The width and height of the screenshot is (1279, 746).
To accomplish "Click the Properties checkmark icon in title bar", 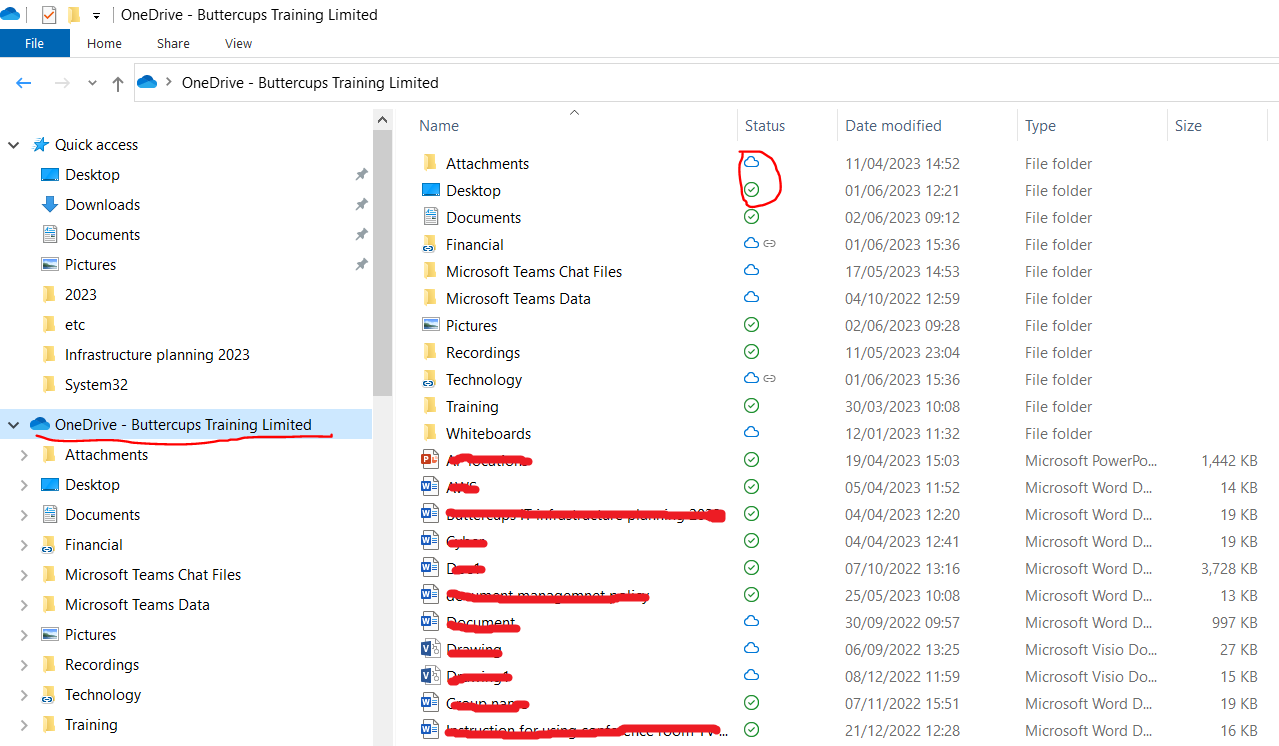I will 49,15.
